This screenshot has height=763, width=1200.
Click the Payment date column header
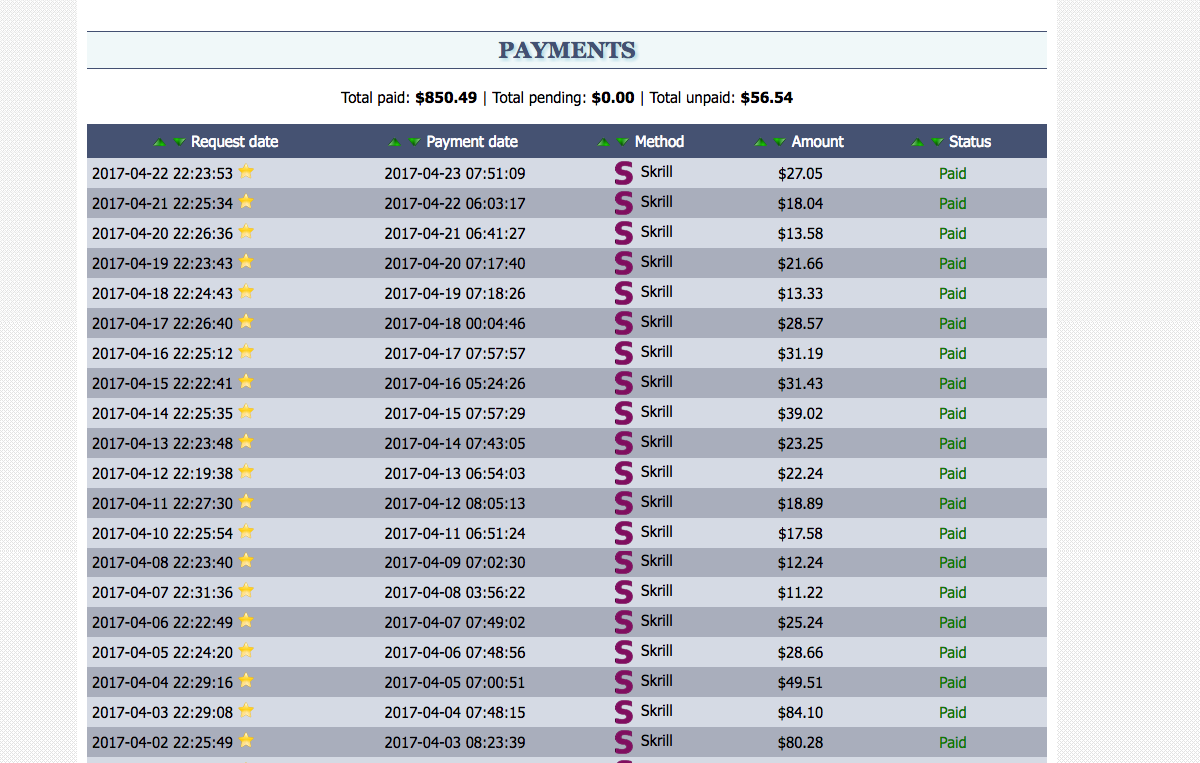click(x=472, y=142)
